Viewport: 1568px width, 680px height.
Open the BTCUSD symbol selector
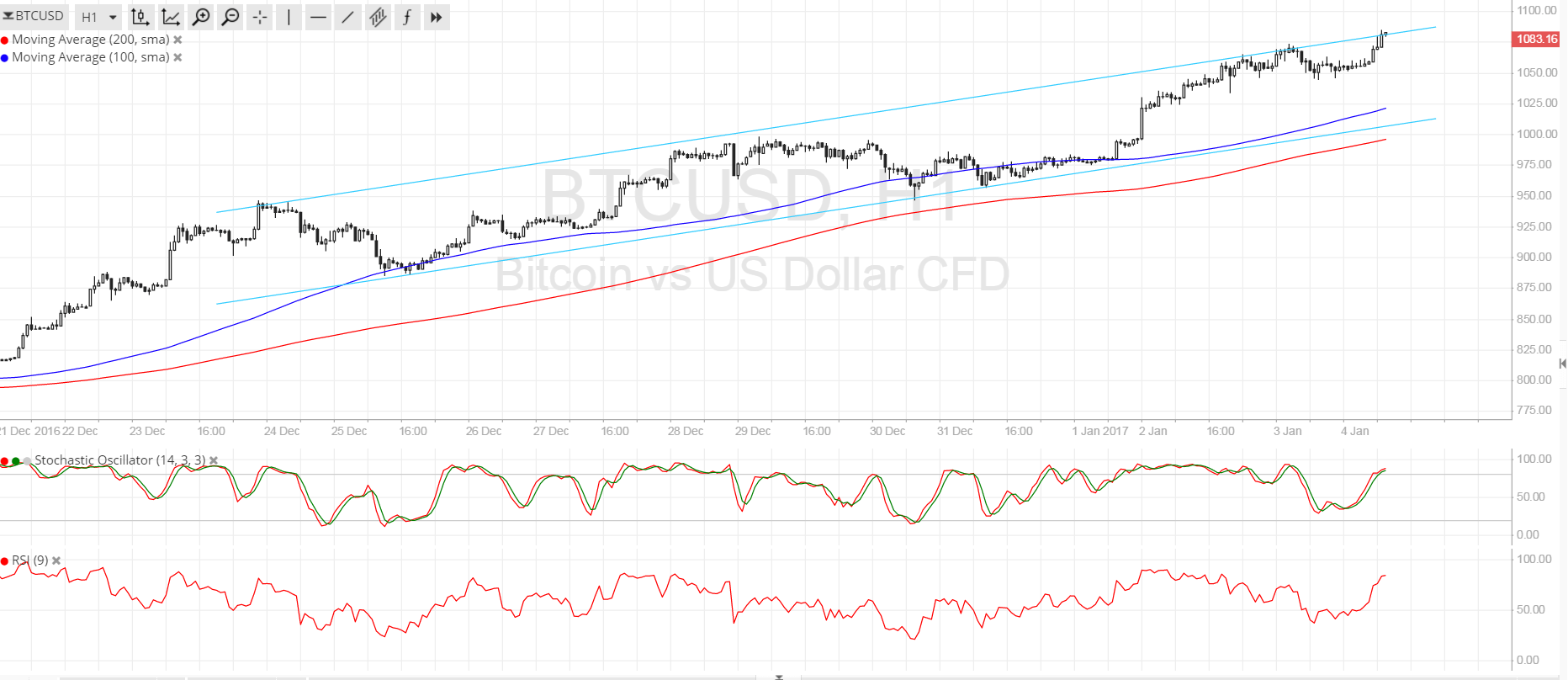click(34, 16)
